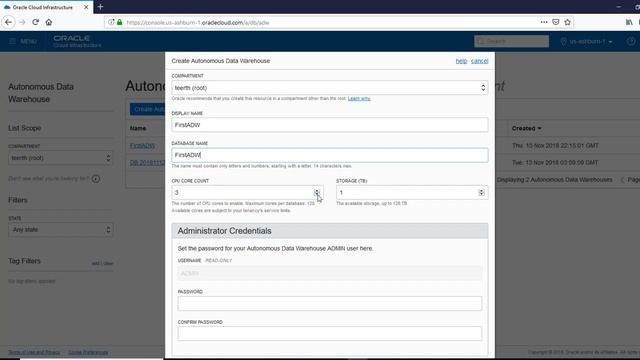Open the State filter Any state dropdown
Viewport: 640px width, 360px height.
(x=60, y=230)
